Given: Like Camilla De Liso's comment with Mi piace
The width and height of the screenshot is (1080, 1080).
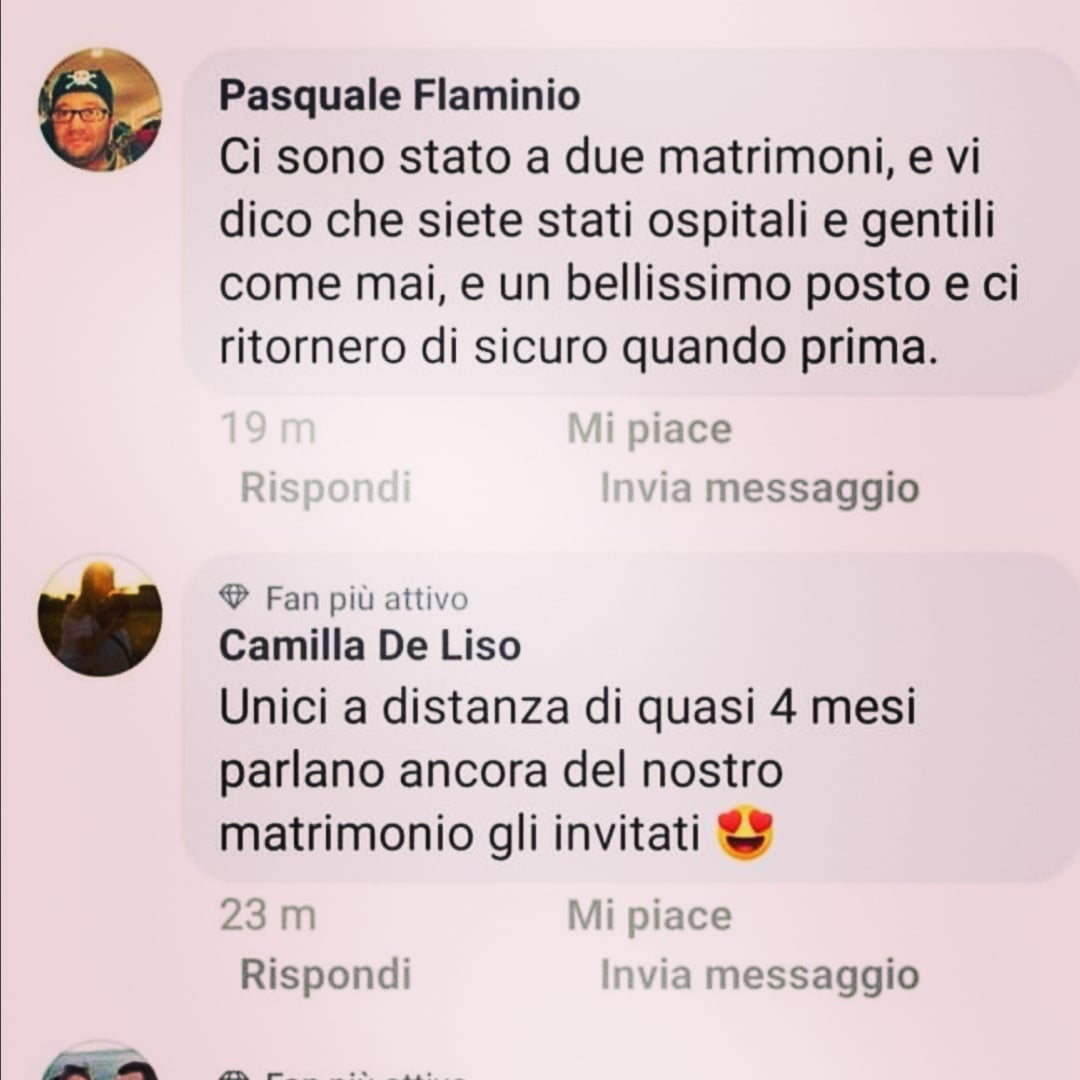Looking at the screenshot, I should (x=650, y=916).
